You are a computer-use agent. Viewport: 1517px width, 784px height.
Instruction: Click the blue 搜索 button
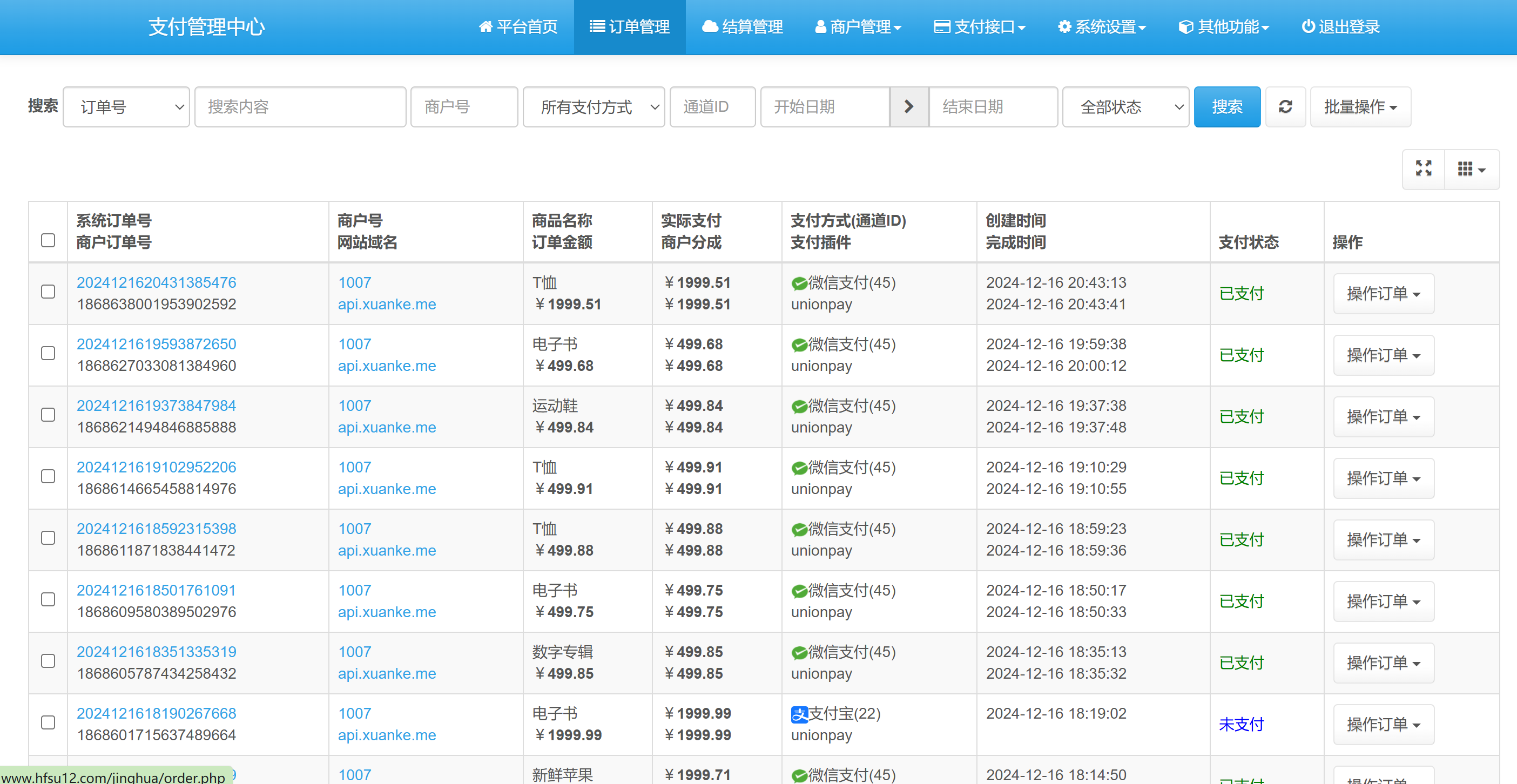click(1226, 106)
